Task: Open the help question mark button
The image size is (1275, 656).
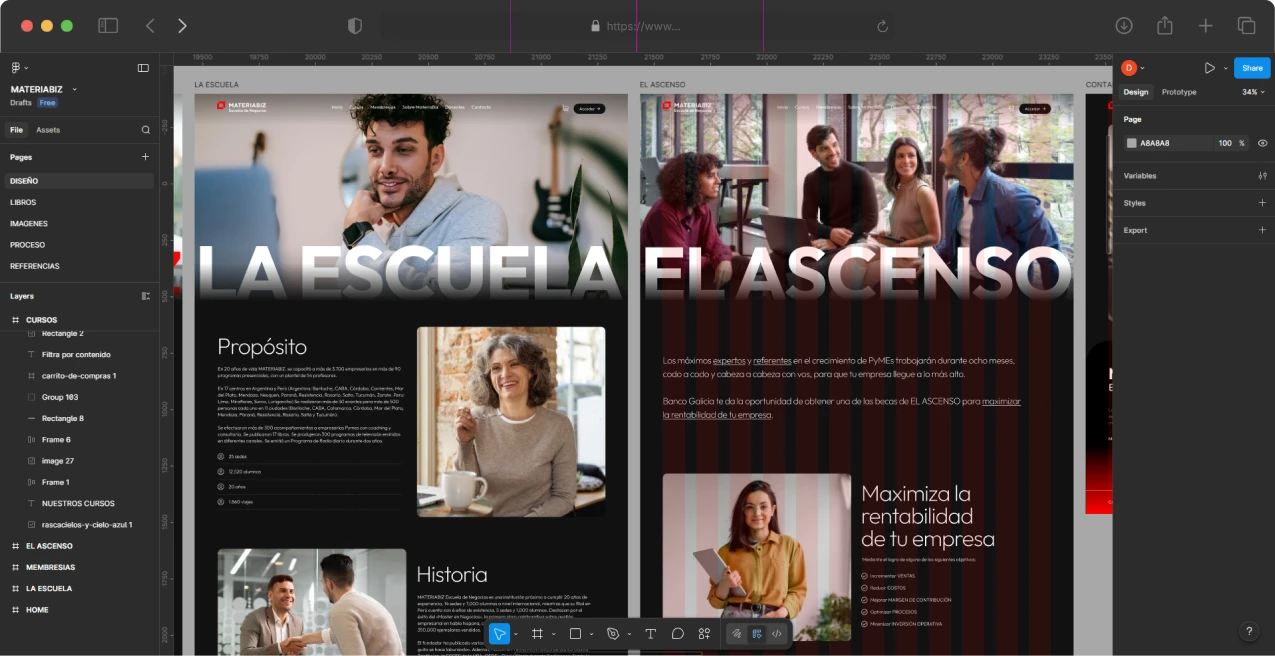Action: pos(1248,631)
